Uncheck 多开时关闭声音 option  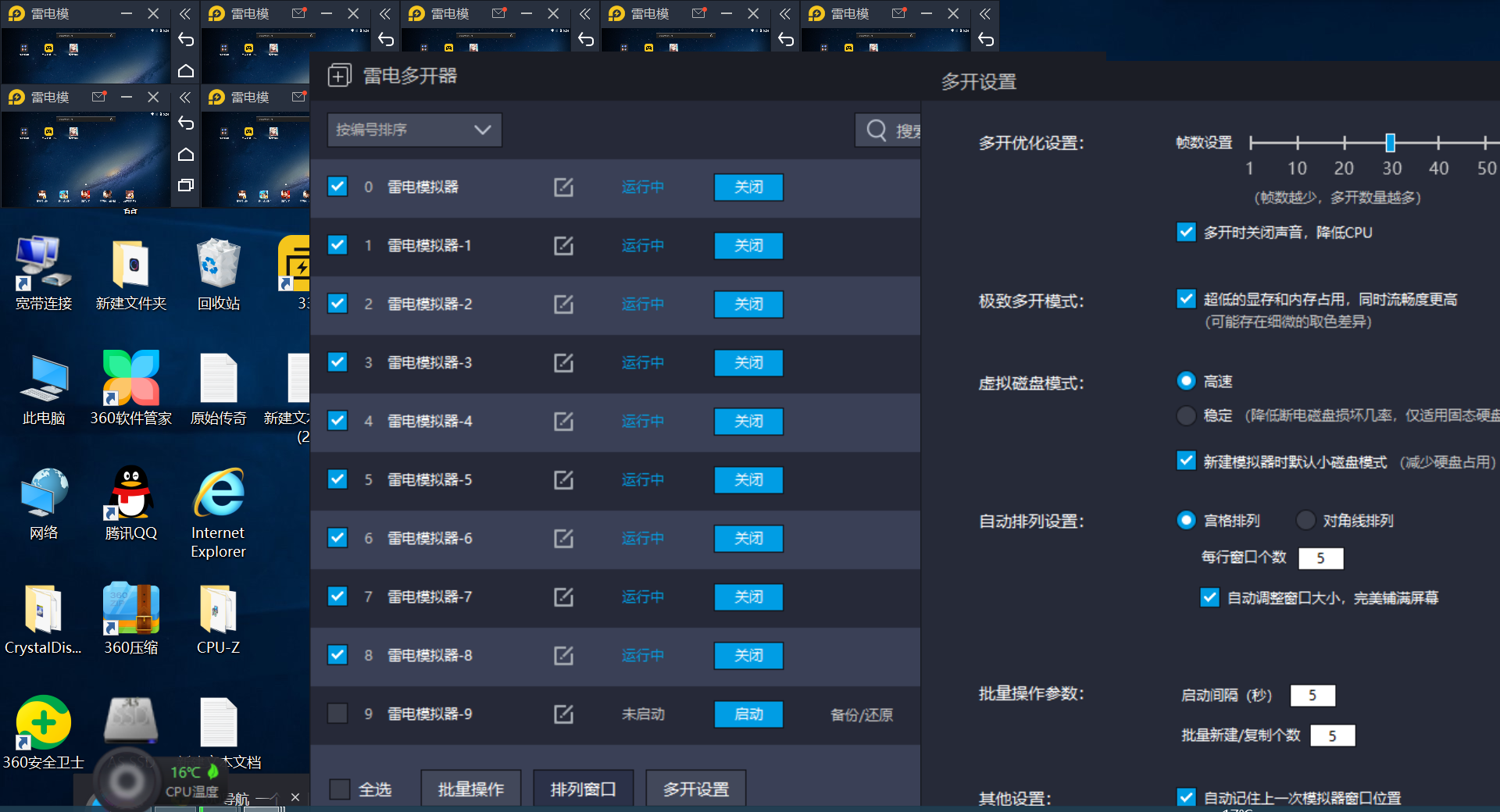1187,232
